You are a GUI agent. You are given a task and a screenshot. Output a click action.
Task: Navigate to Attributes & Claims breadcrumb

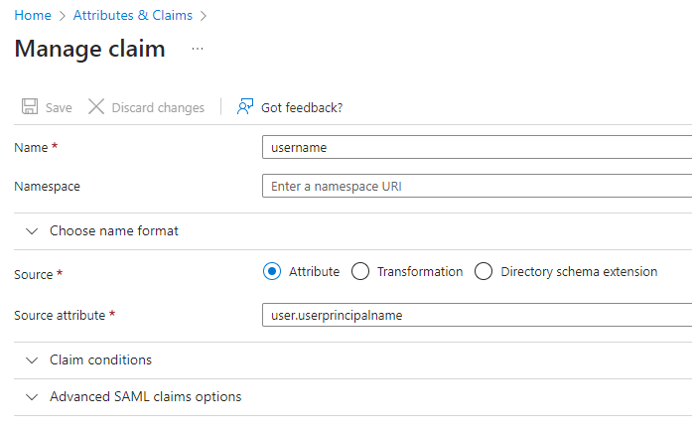click(134, 16)
